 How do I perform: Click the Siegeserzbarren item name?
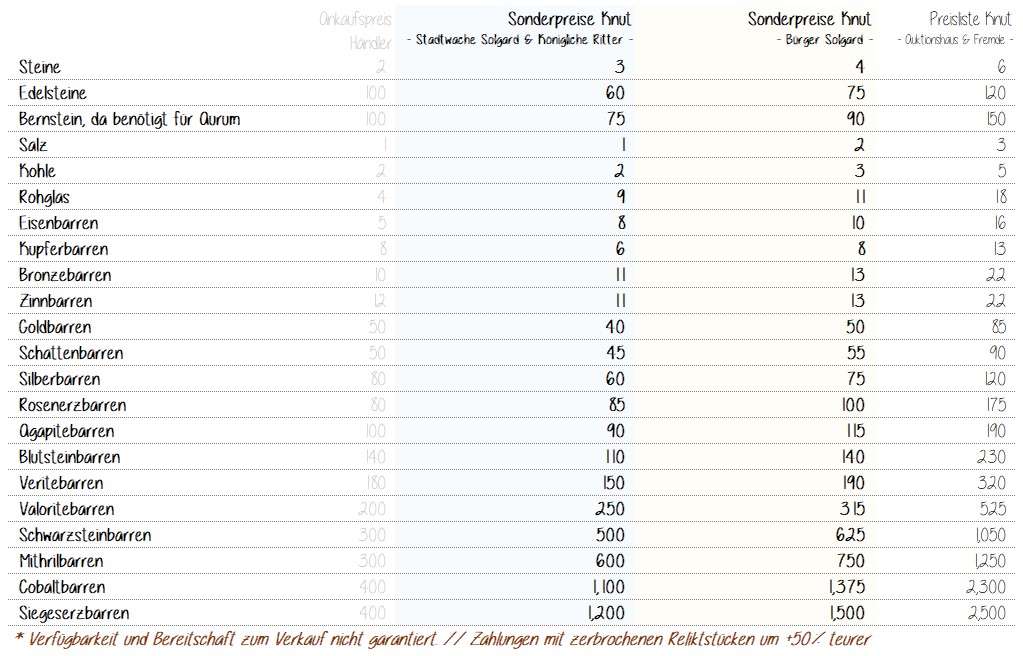pos(74,613)
